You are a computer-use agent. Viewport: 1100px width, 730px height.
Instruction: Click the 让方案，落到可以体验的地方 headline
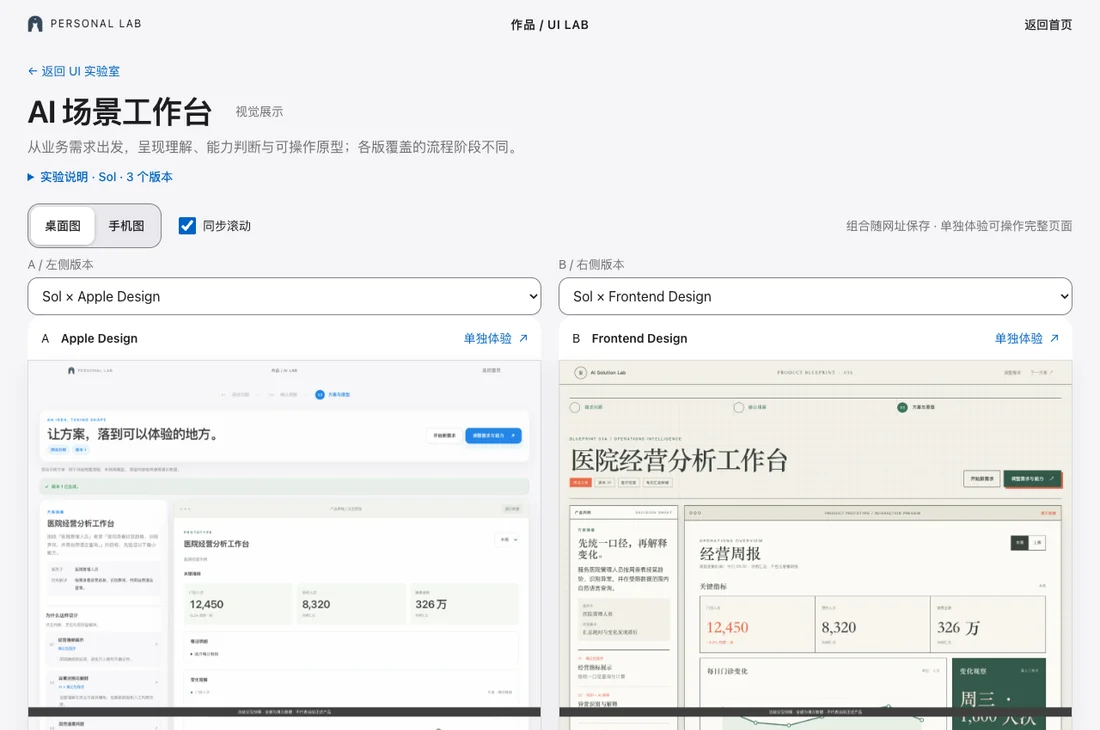pos(133,434)
